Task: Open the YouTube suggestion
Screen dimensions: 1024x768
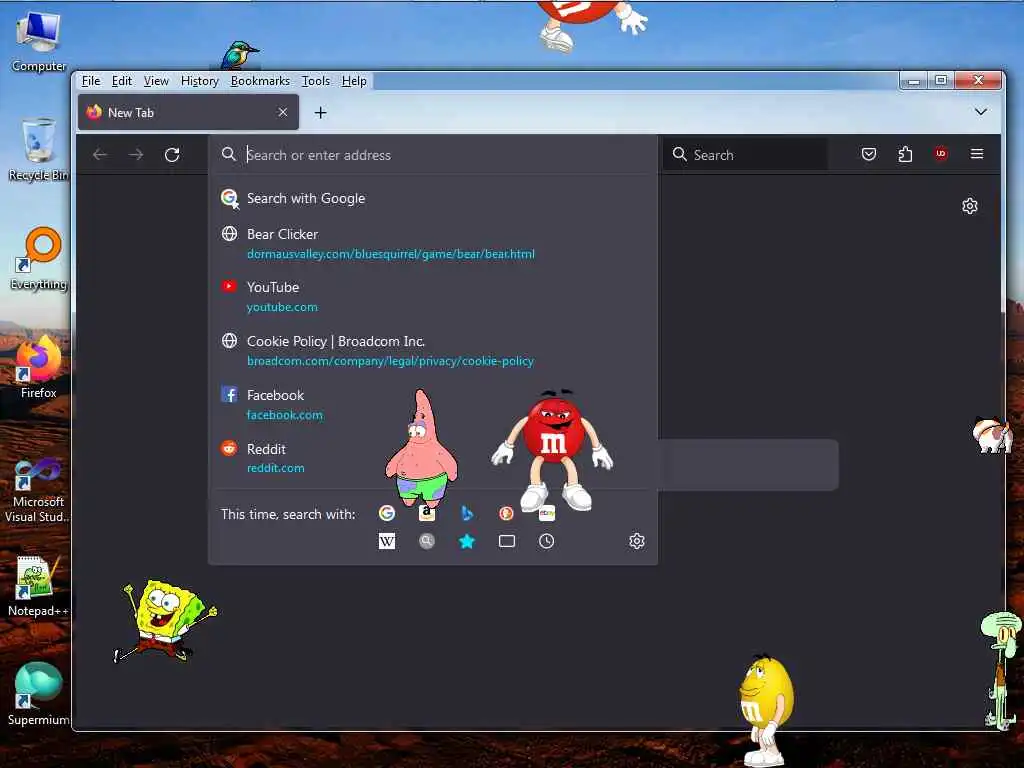Action: (x=432, y=296)
